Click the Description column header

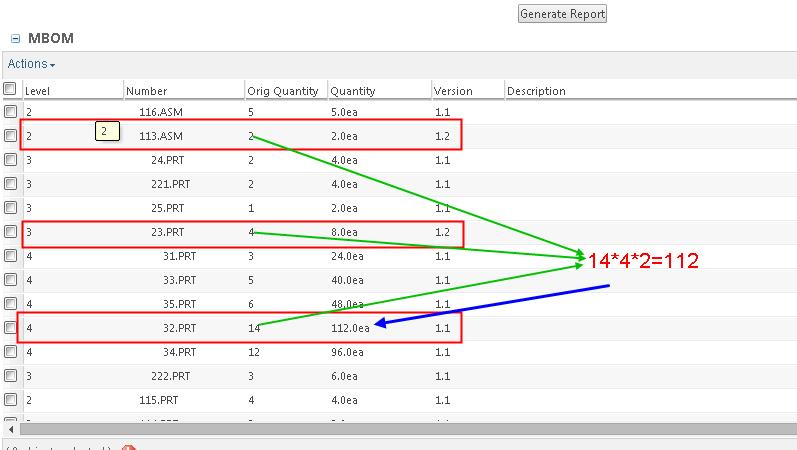pos(536,91)
